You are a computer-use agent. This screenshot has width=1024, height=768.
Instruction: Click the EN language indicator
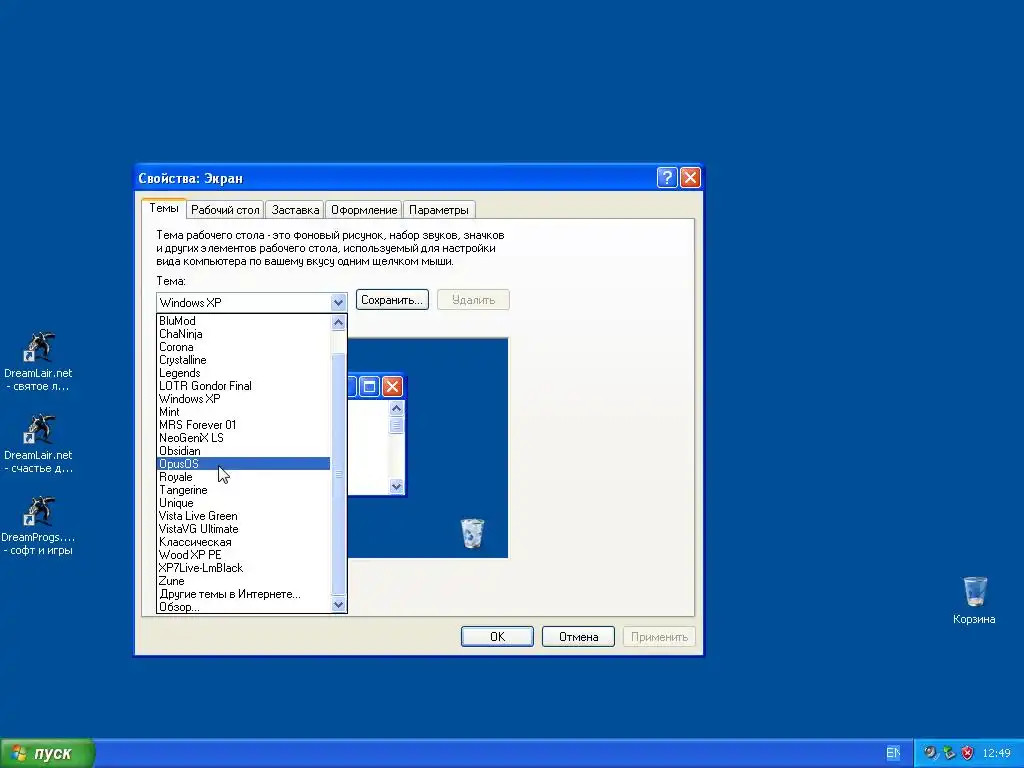tap(893, 753)
